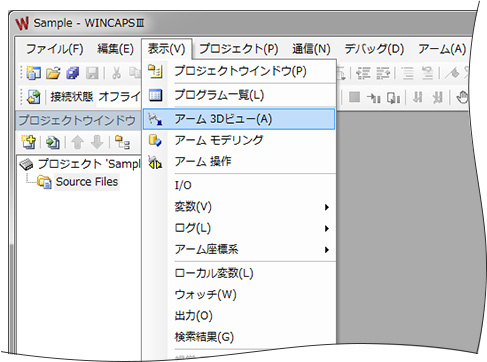The image size is (487, 362).
Task: Click the プロジェクトウインドウ menu entry icon
Action: 155,71
